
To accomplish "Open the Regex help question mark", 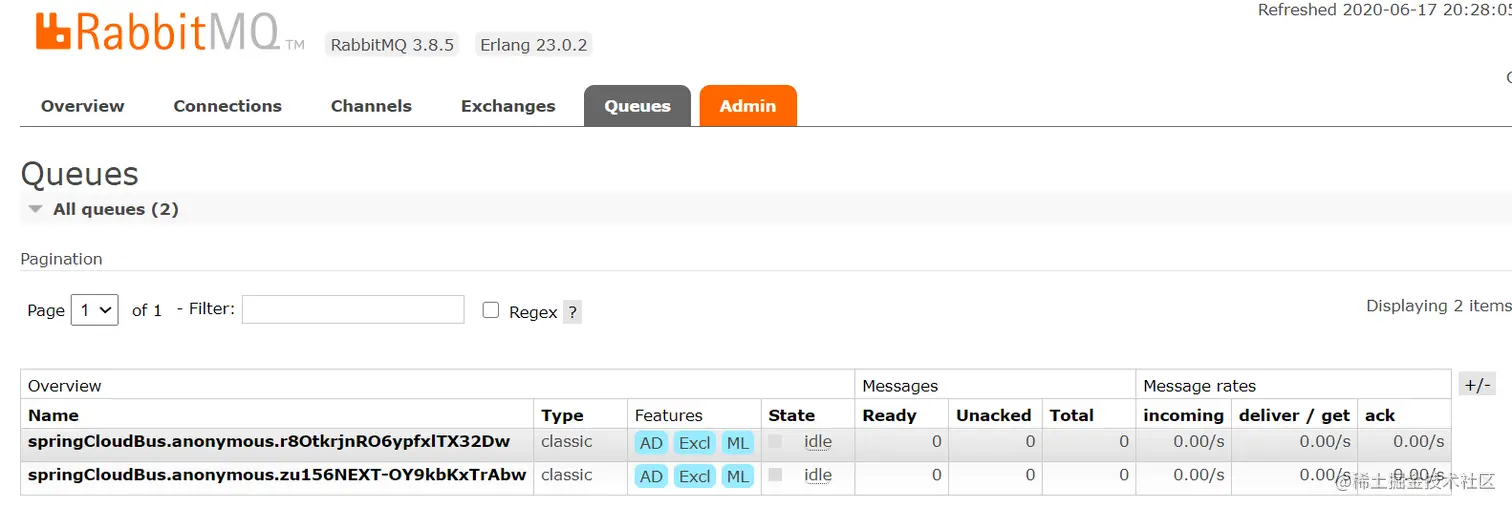I will tap(572, 312).
